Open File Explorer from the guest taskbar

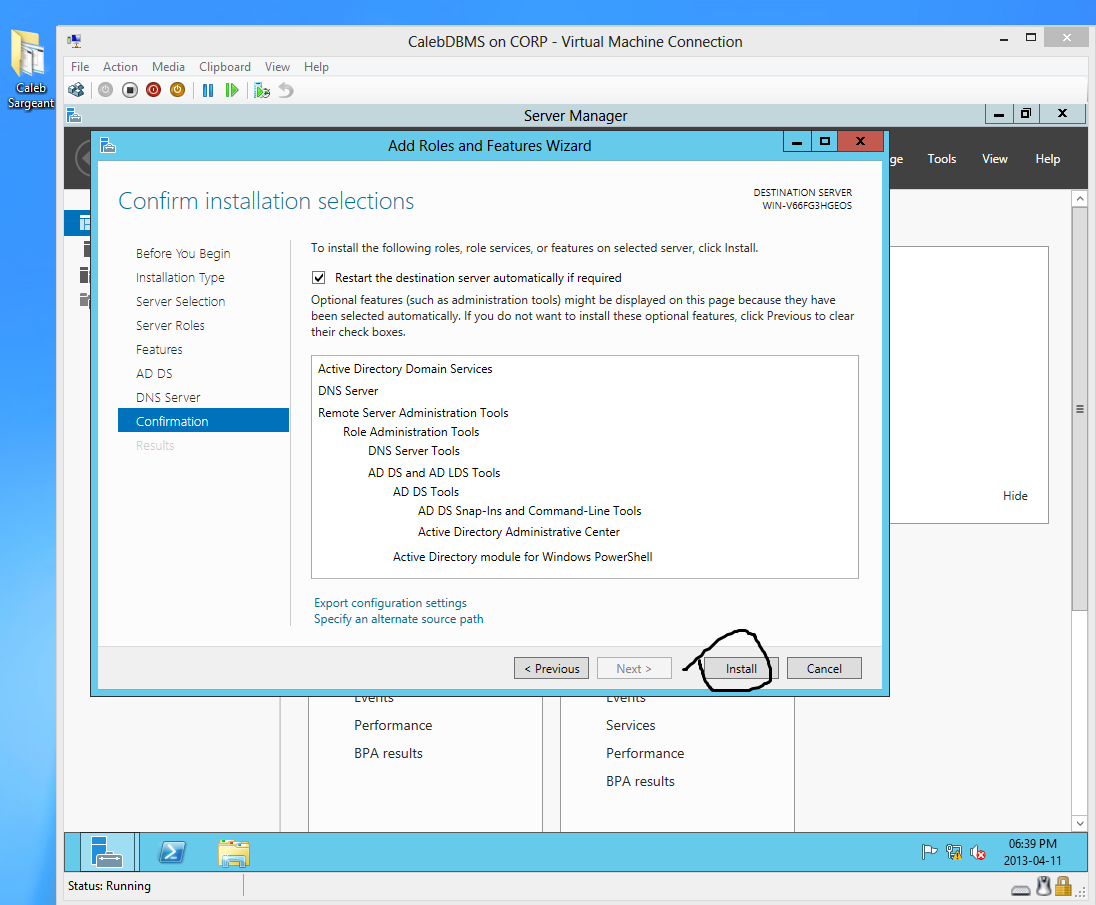(233, 853)
